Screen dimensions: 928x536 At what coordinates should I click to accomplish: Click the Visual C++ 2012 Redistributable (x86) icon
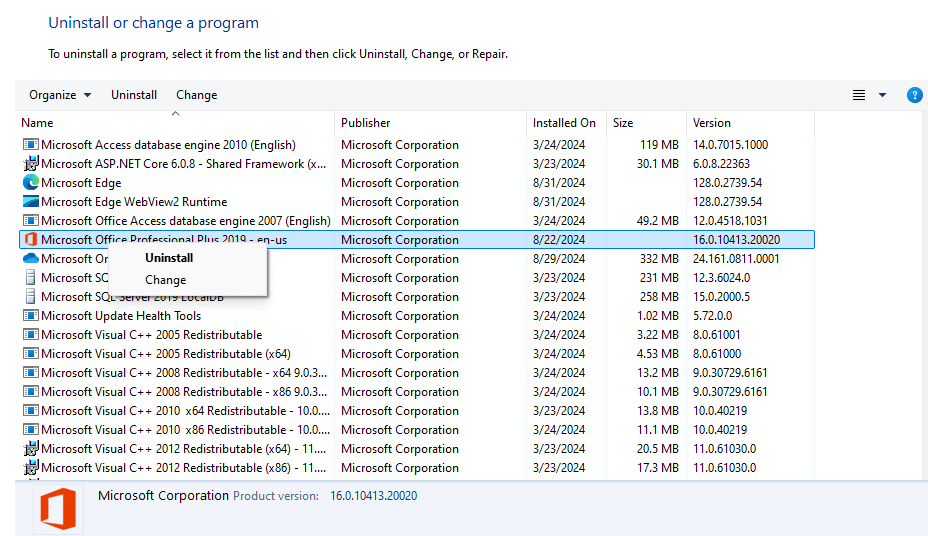tap(31, 467)
